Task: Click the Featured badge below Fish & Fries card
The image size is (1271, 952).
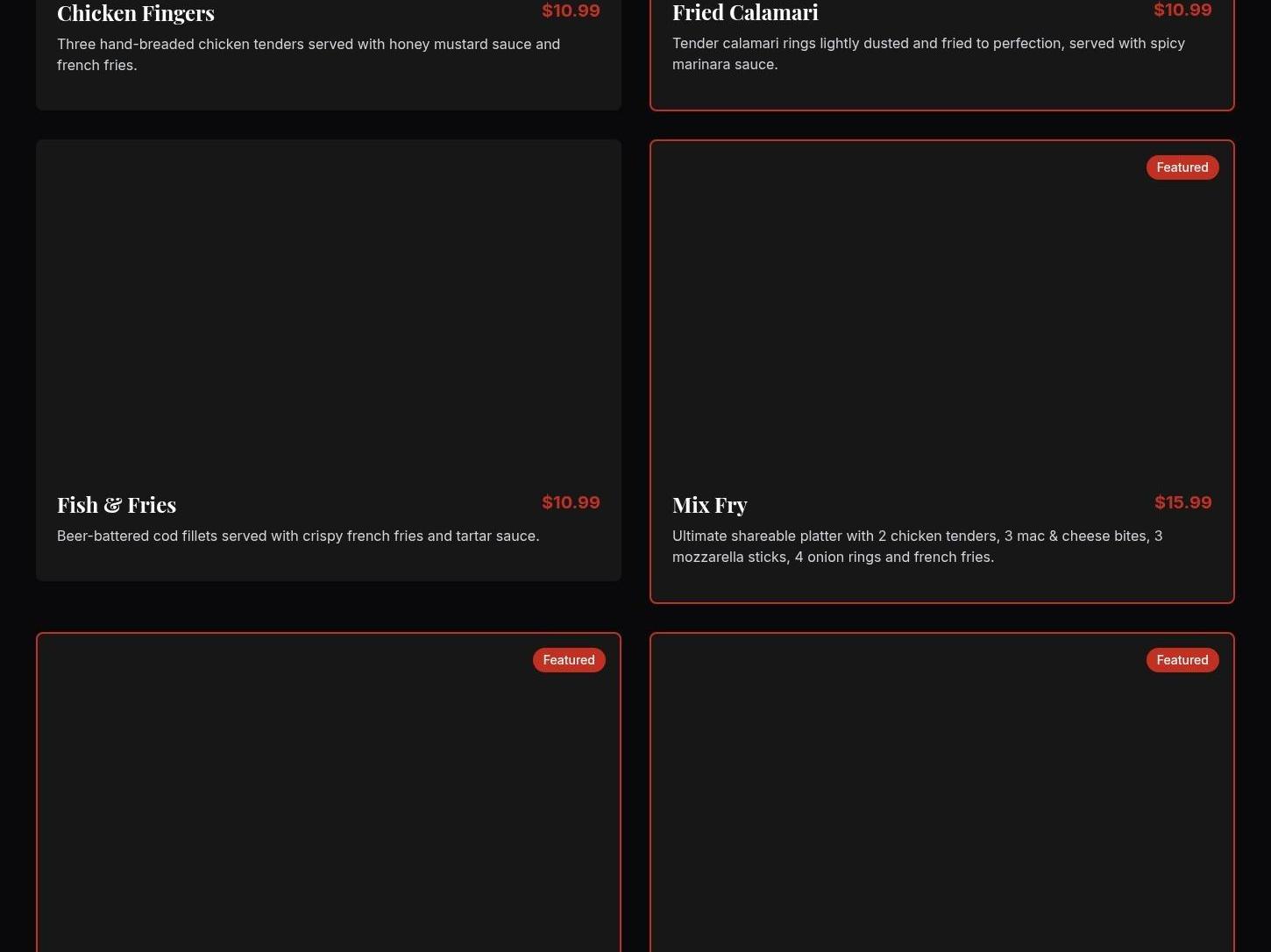Action: (569, 660)
